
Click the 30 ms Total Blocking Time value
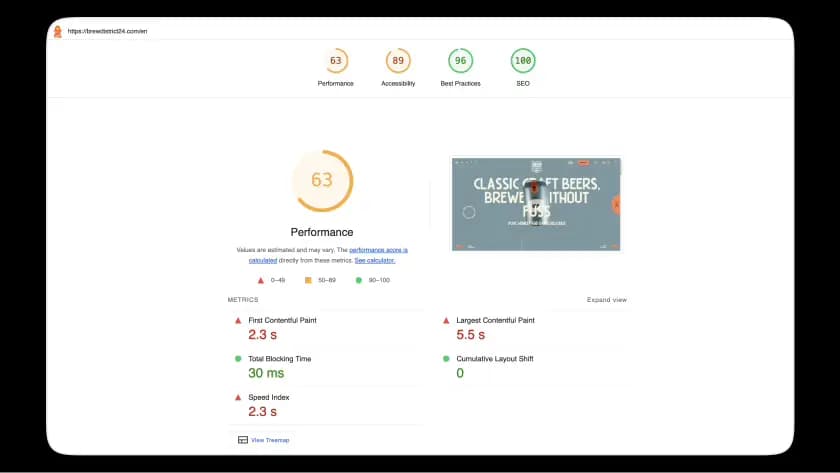(x=266, y=373)
